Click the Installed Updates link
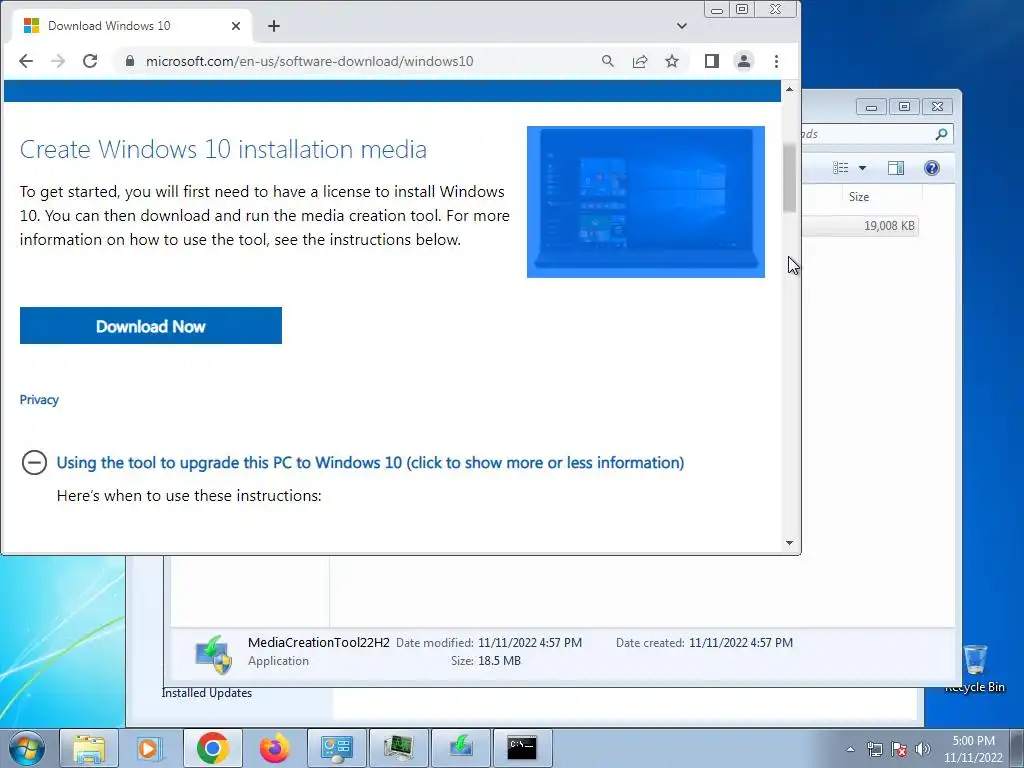 coord(207,693)
